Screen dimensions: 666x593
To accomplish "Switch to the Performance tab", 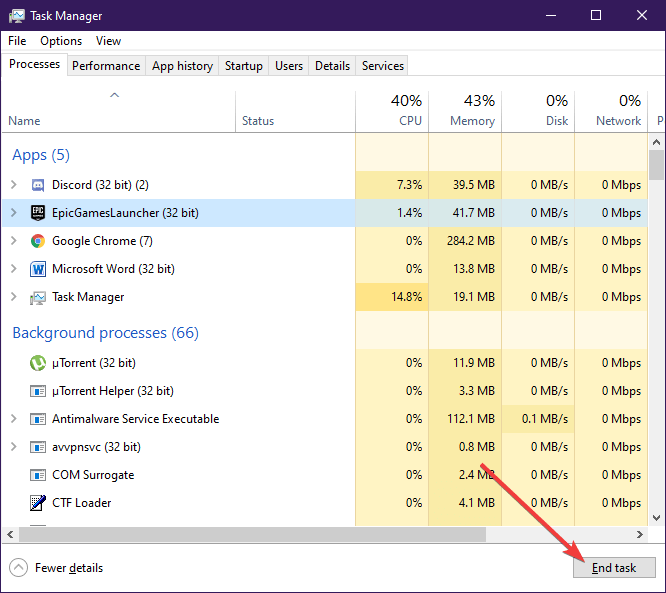I will pyautogui.click(x=106, y=66).
